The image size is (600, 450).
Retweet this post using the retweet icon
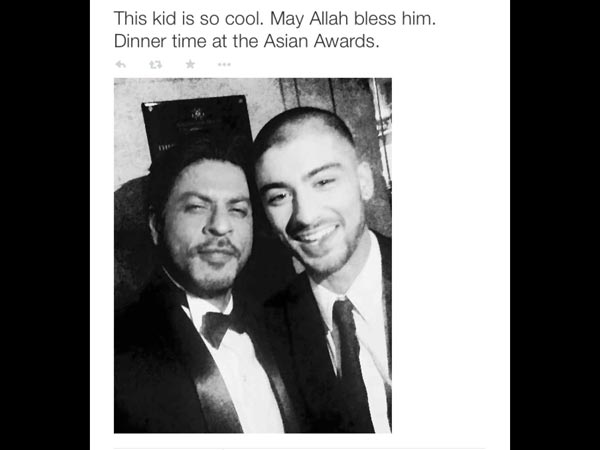coord(155,65)
